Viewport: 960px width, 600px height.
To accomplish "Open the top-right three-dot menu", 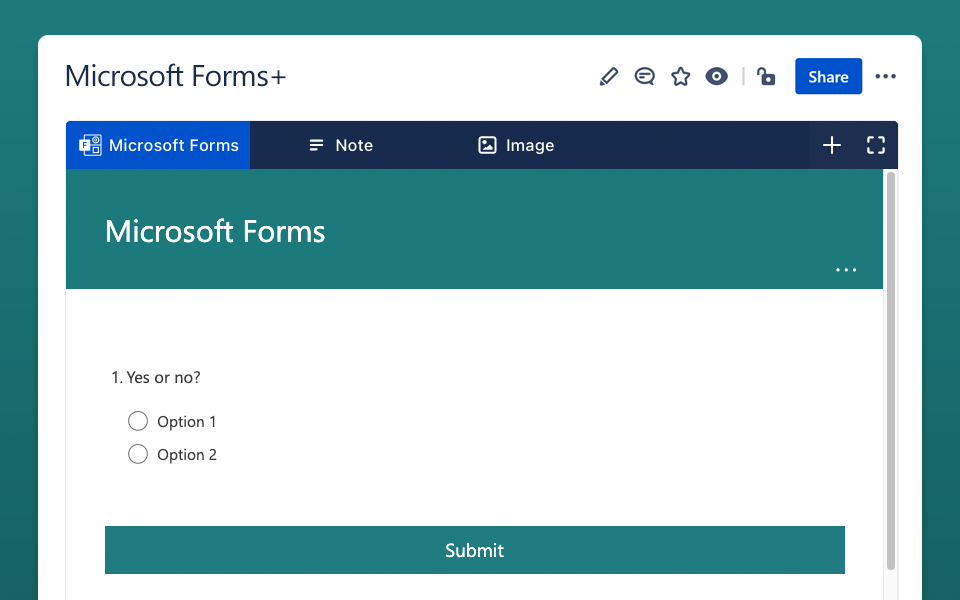I will [885, 76].
